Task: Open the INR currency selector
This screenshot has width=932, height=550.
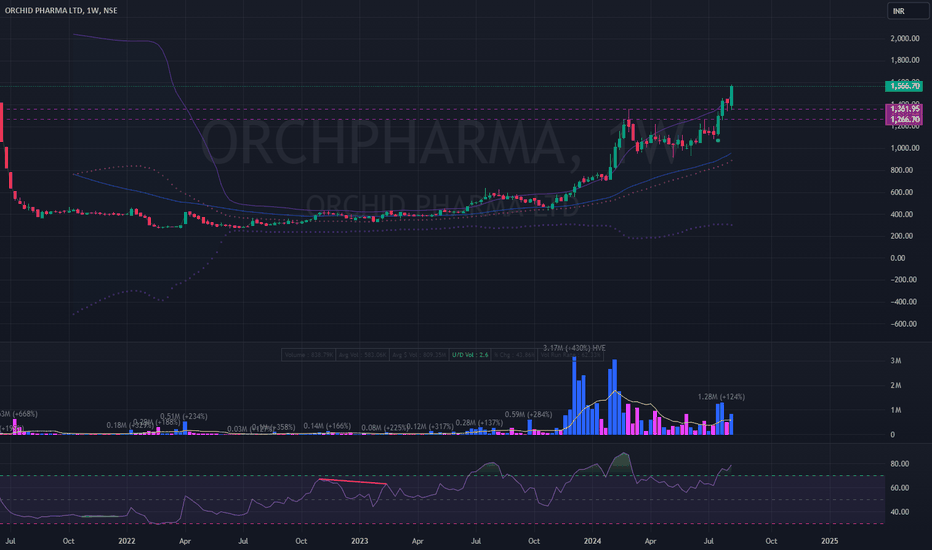Action: [x=908, y=11]
